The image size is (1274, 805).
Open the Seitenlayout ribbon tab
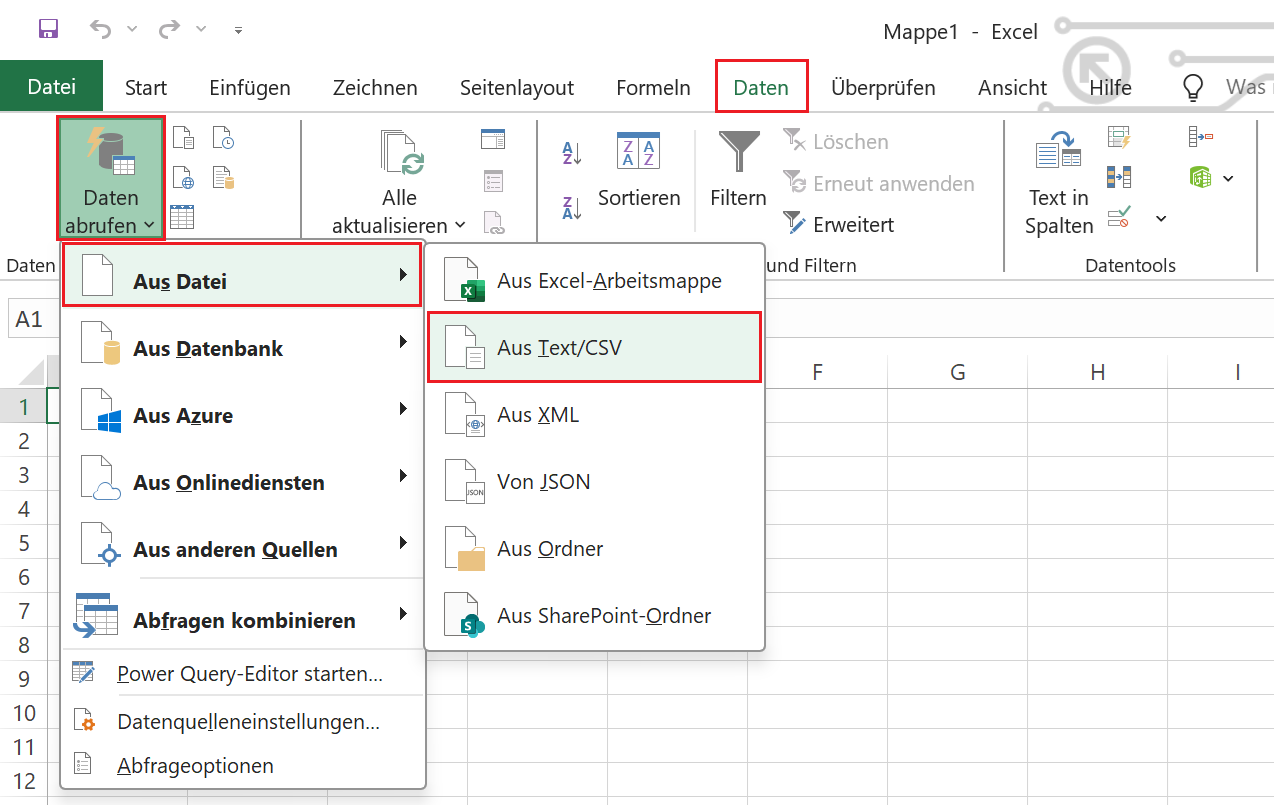click(x=517, y=88)
